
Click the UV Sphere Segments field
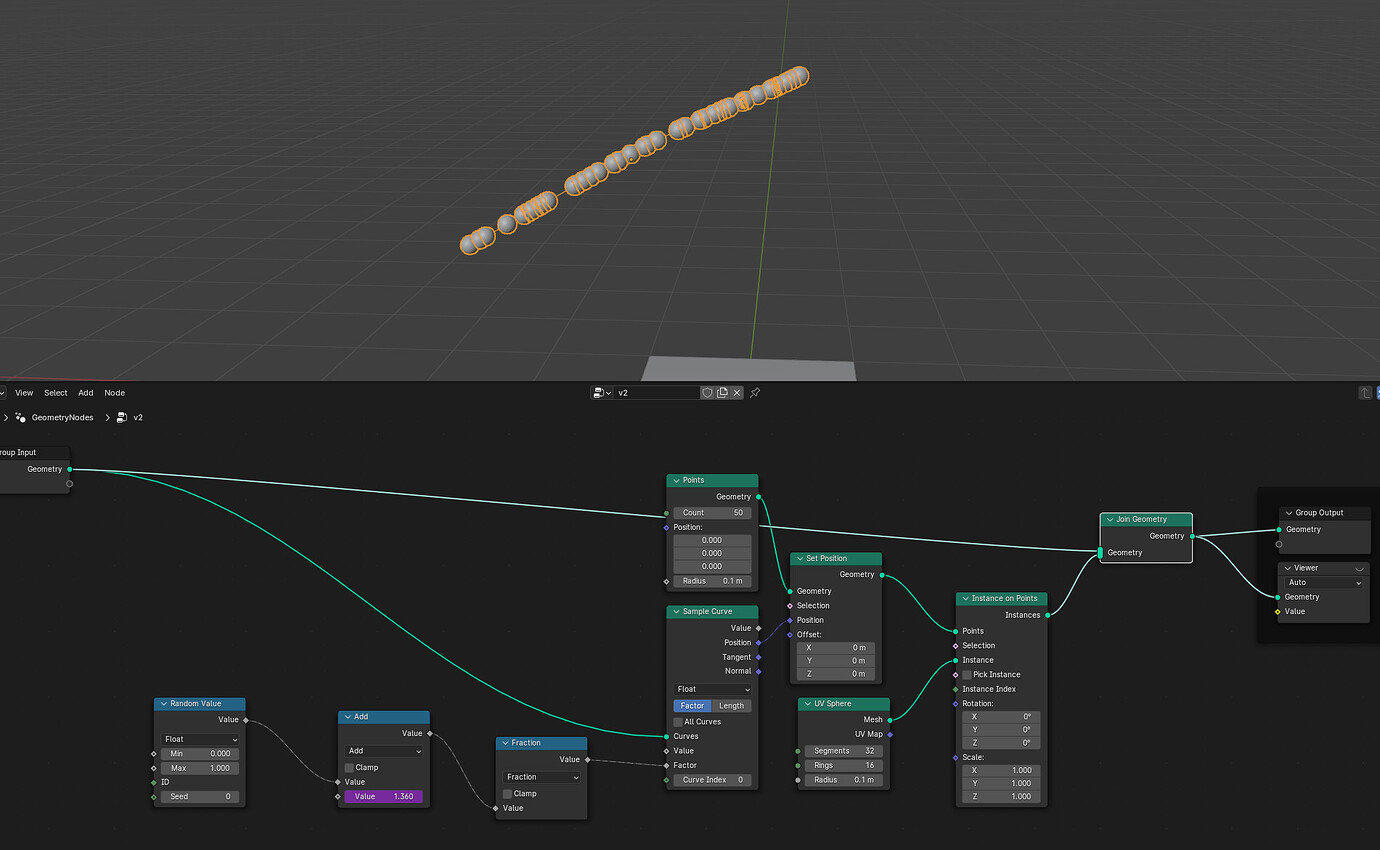(x=844, y=751)
